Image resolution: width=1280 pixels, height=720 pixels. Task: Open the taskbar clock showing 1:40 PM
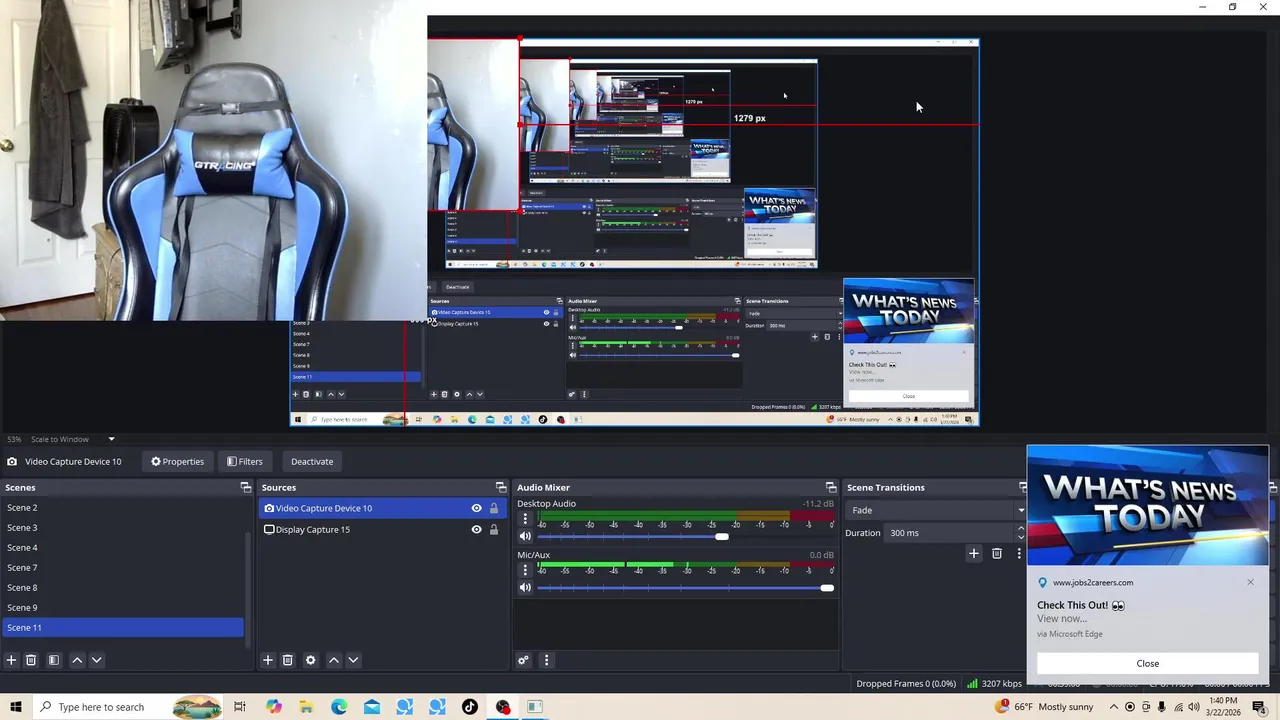pos(1223,707)
